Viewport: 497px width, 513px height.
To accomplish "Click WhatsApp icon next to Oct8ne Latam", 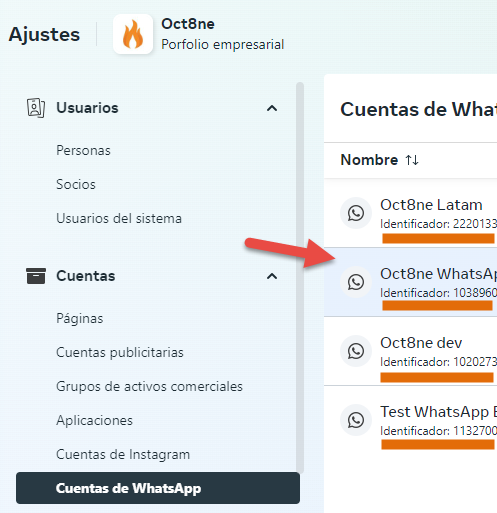I will coord(356,213).
